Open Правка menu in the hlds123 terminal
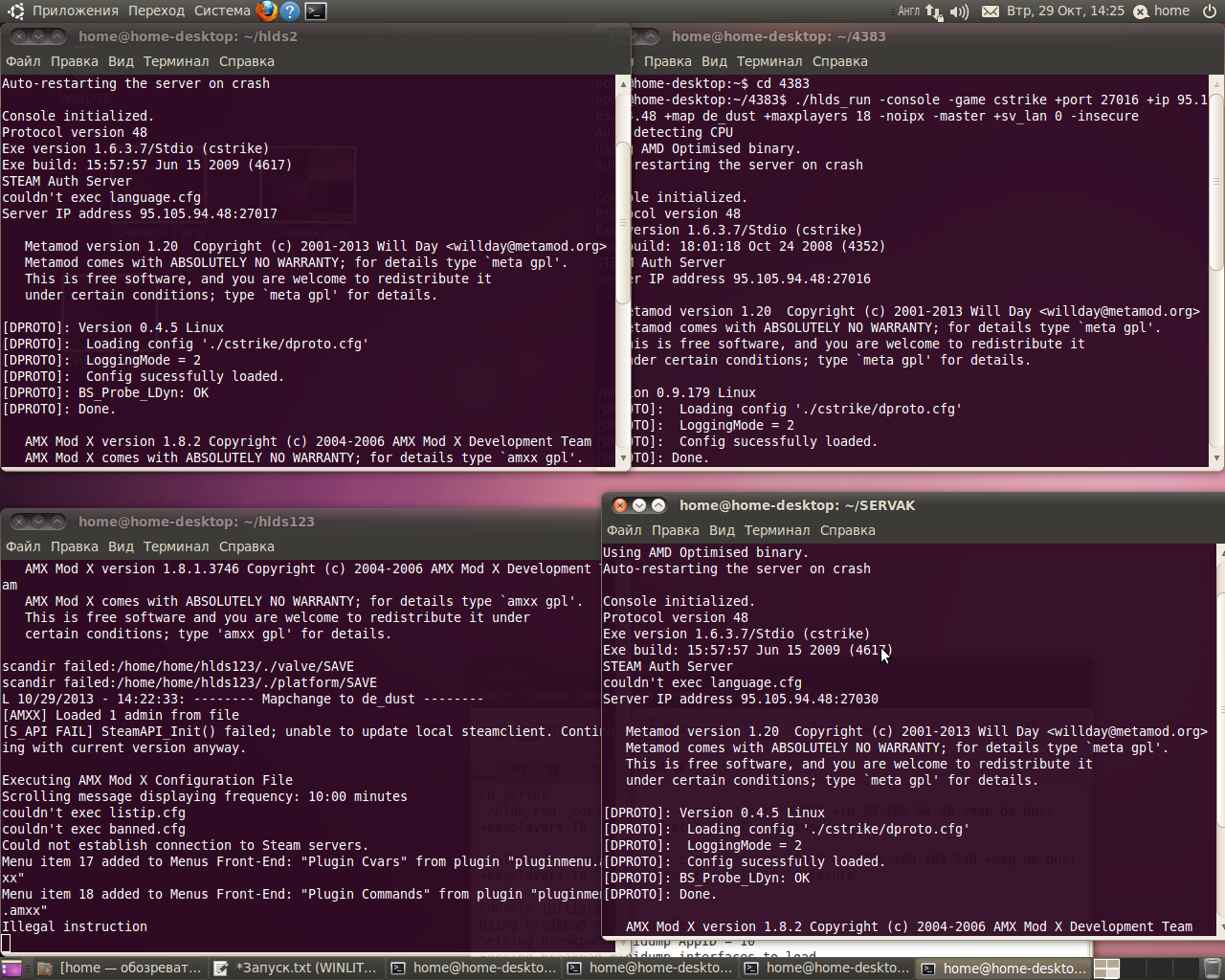Screen dimensions: 1225x980 tap(75, 546)
